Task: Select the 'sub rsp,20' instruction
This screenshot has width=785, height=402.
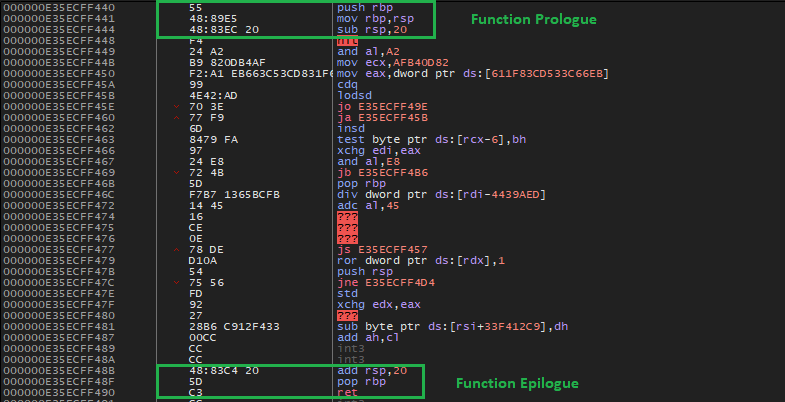Action: click(x=373, y=30)
